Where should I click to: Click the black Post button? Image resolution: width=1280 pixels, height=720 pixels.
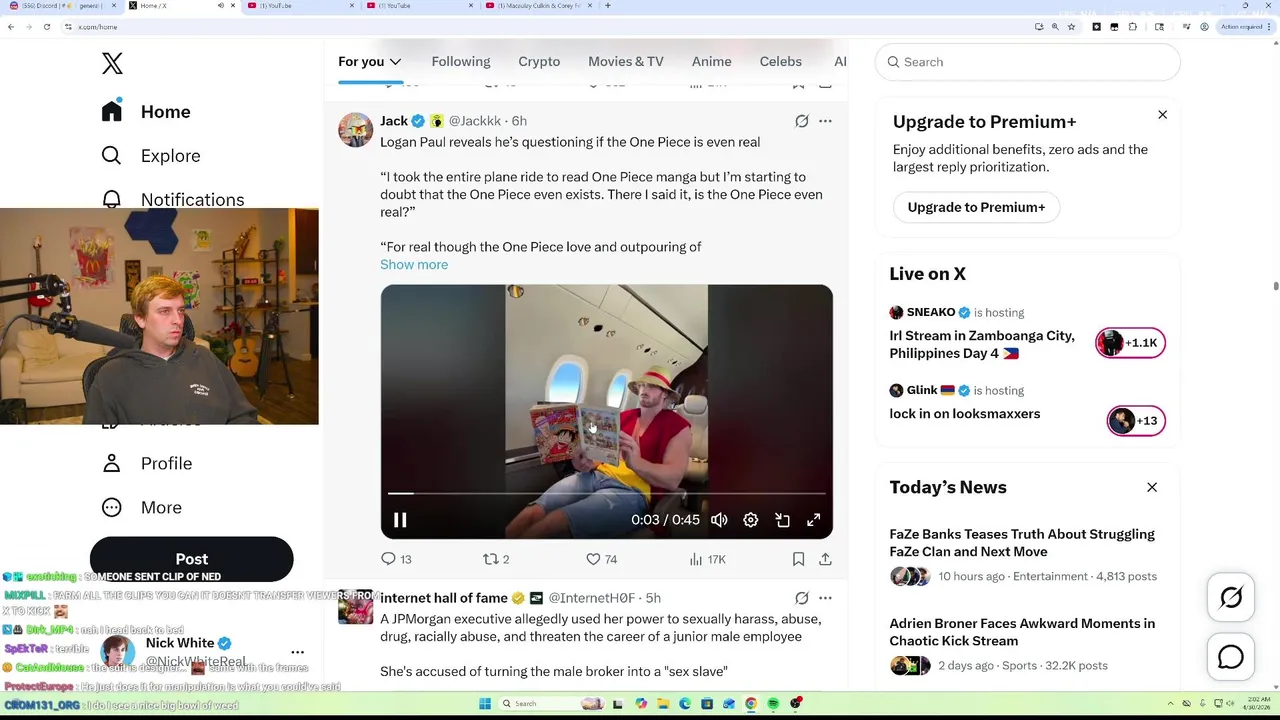pyautogui.click(x=191, y=559)
